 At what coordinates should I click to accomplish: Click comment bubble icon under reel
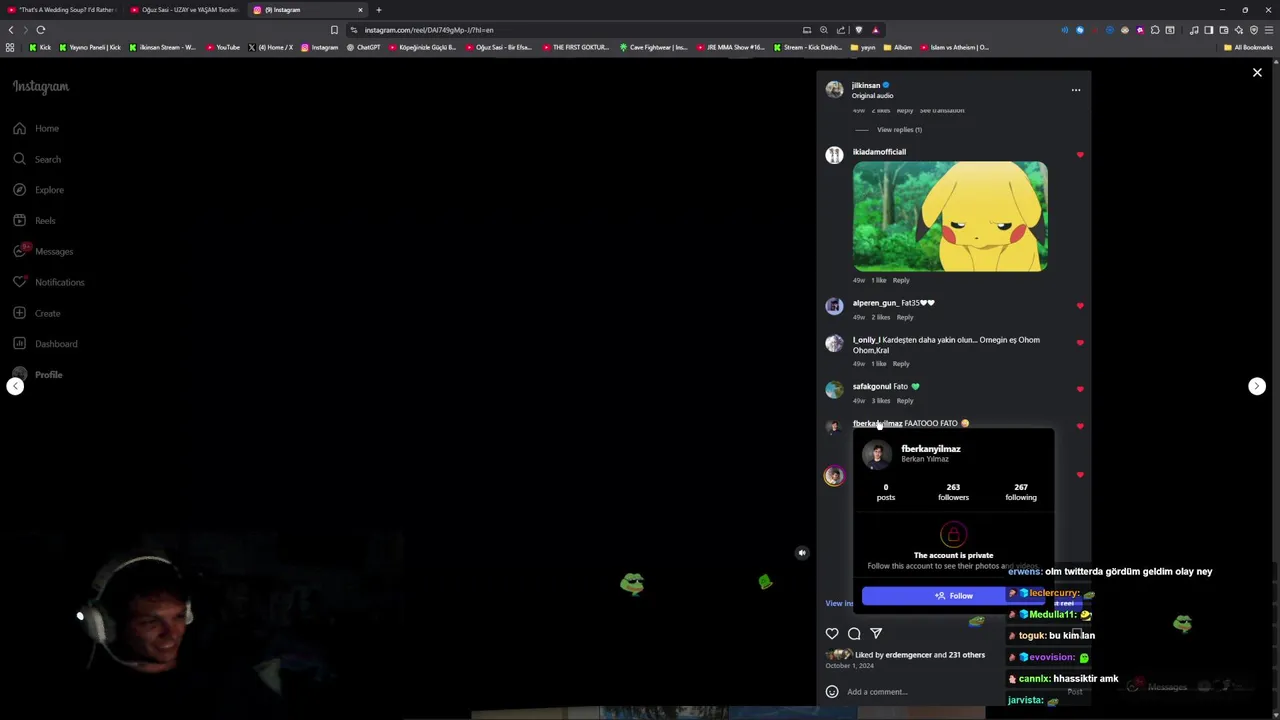pos(854,633)
